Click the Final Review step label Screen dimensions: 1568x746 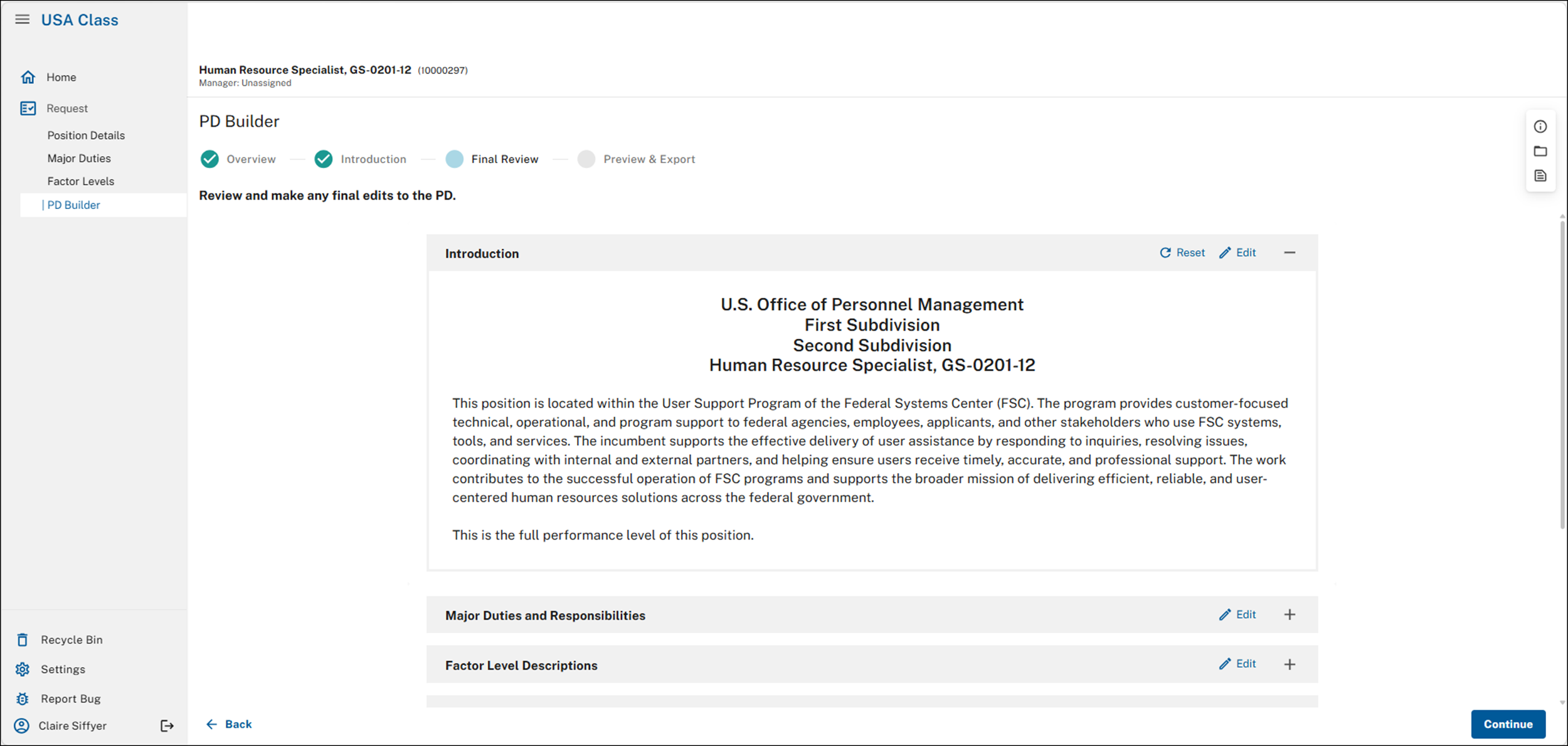[x=505, y=159]
